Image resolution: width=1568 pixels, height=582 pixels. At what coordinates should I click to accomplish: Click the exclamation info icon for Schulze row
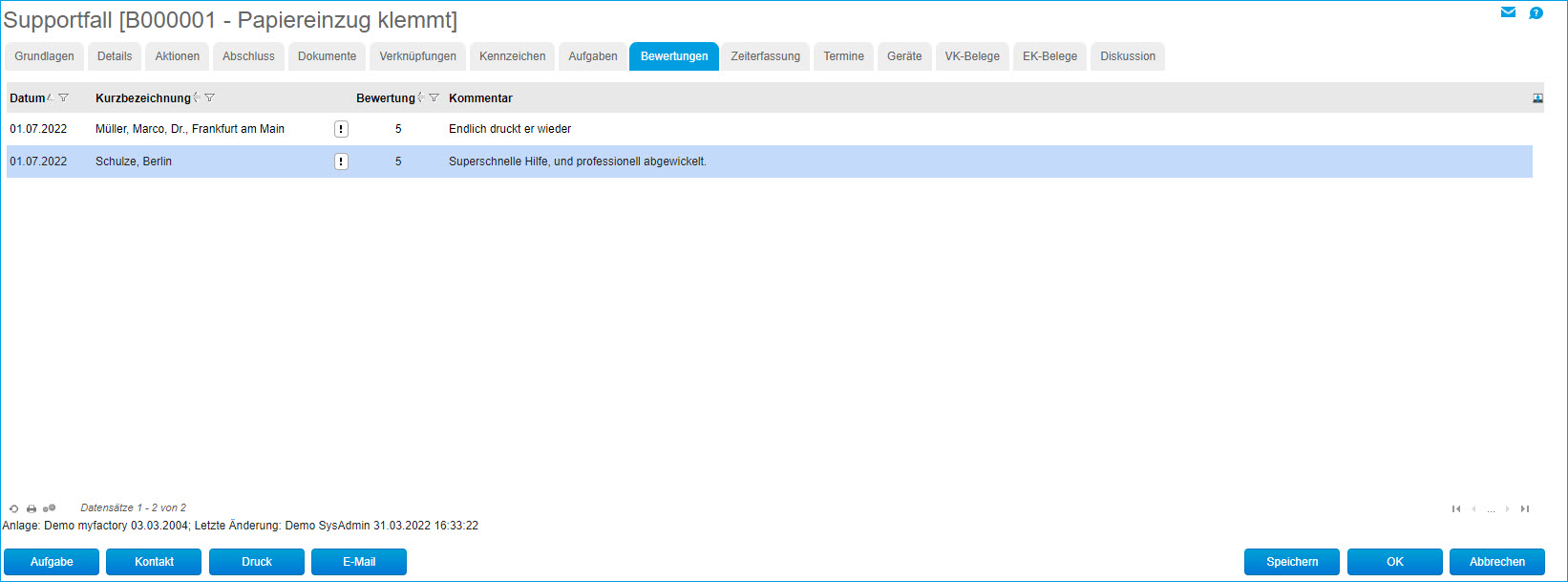[341, 162]
